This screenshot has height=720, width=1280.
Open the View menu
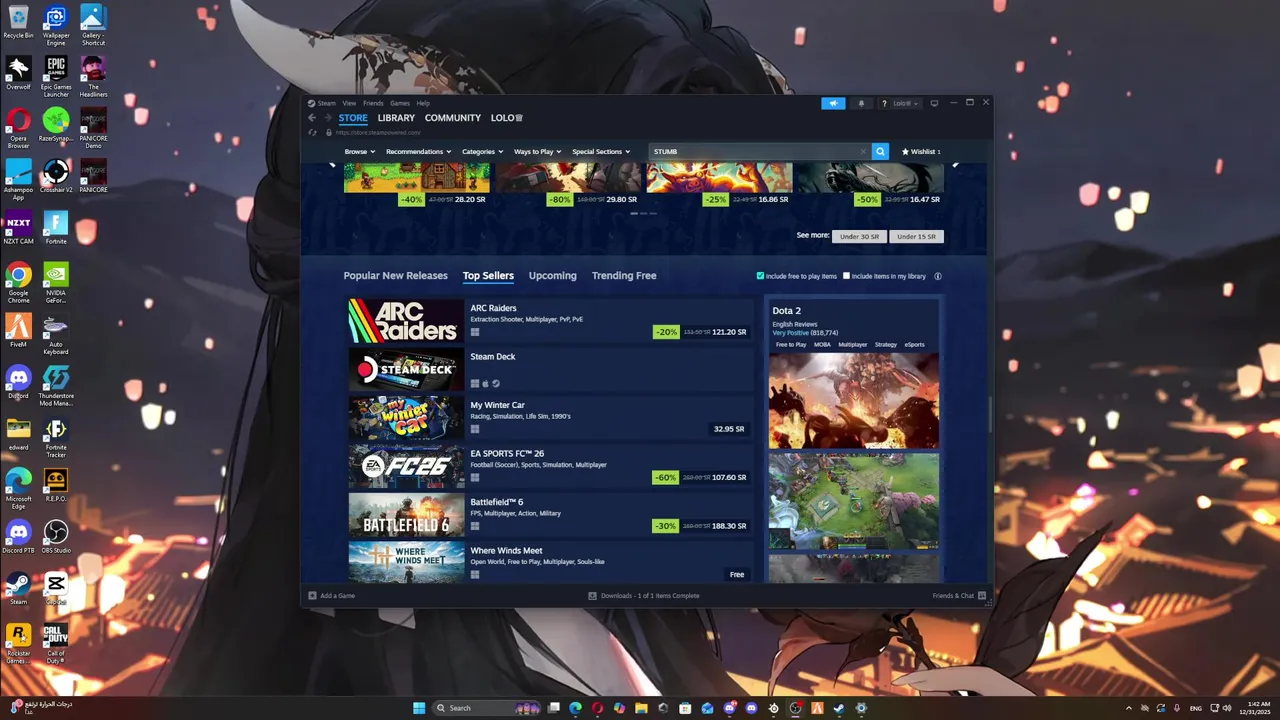(x=349, y=103)
